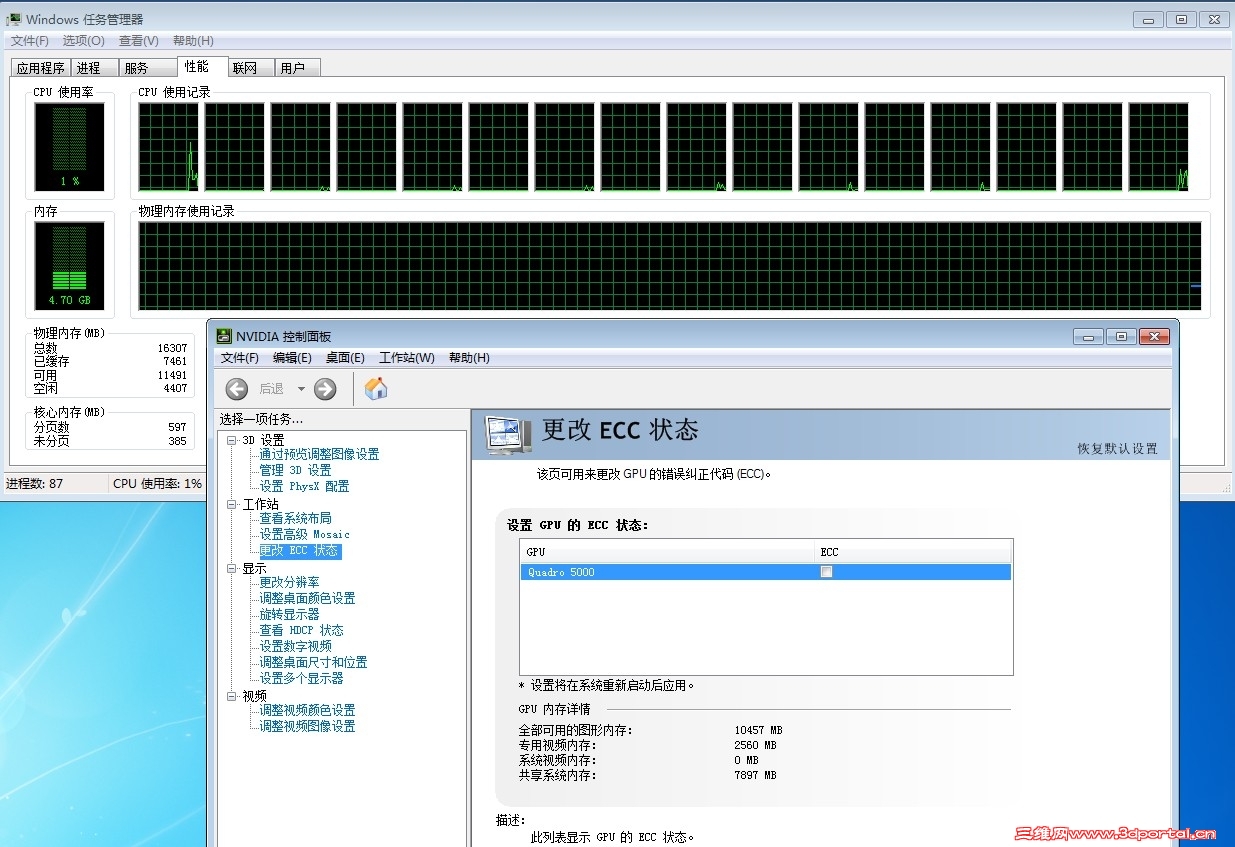
Task: Click 总数 value 16307
Action: point(172,348)
